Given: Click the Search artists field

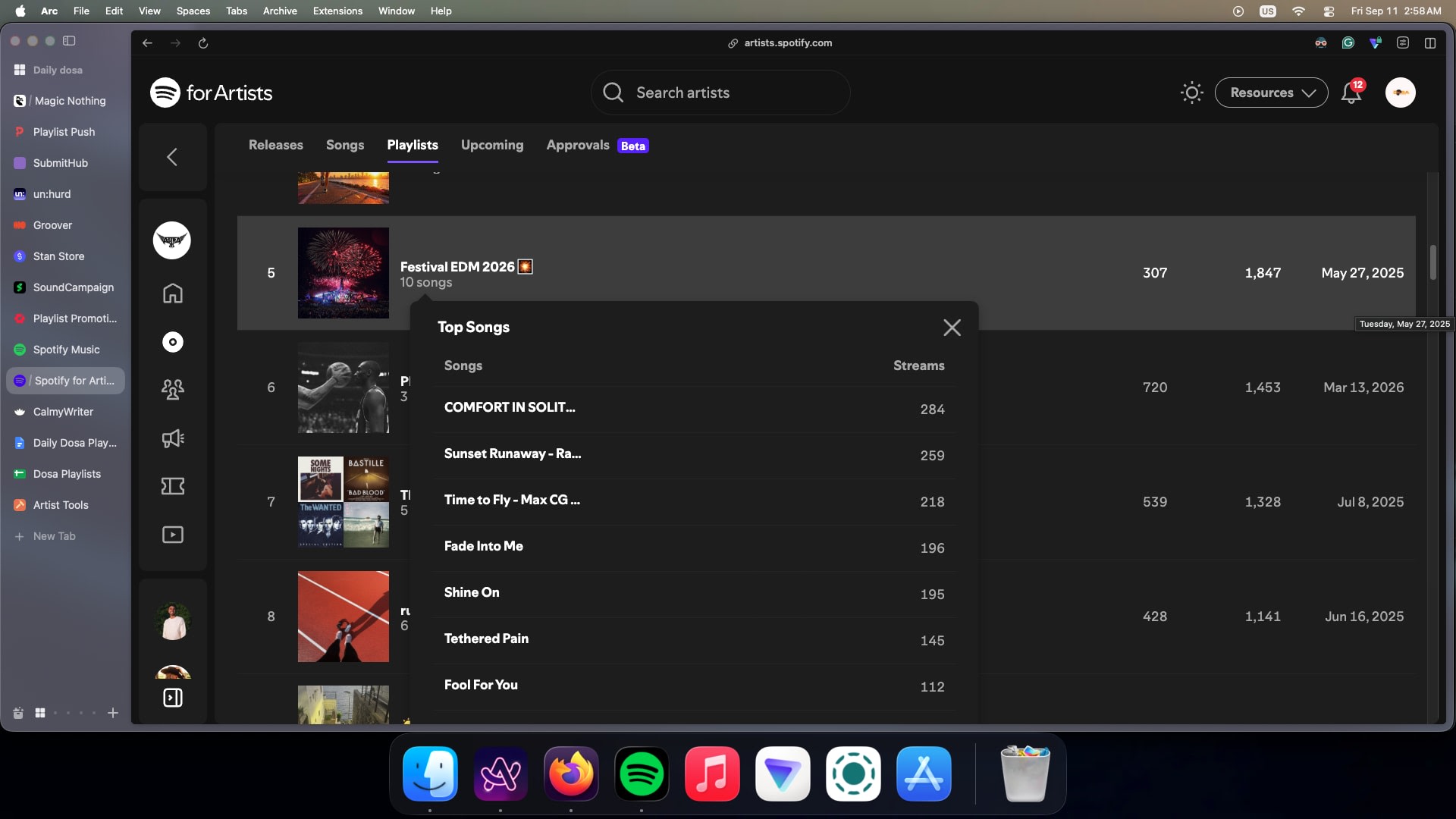Looking at the screenshot, I should pyautogui.click(x=720, y=93).
